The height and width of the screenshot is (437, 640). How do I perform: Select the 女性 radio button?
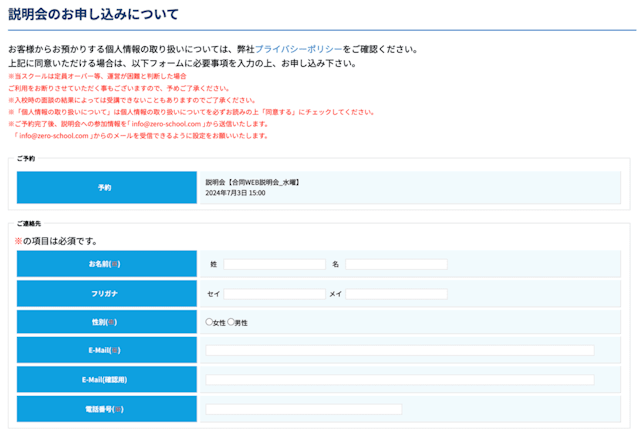[x=209, y=322]
